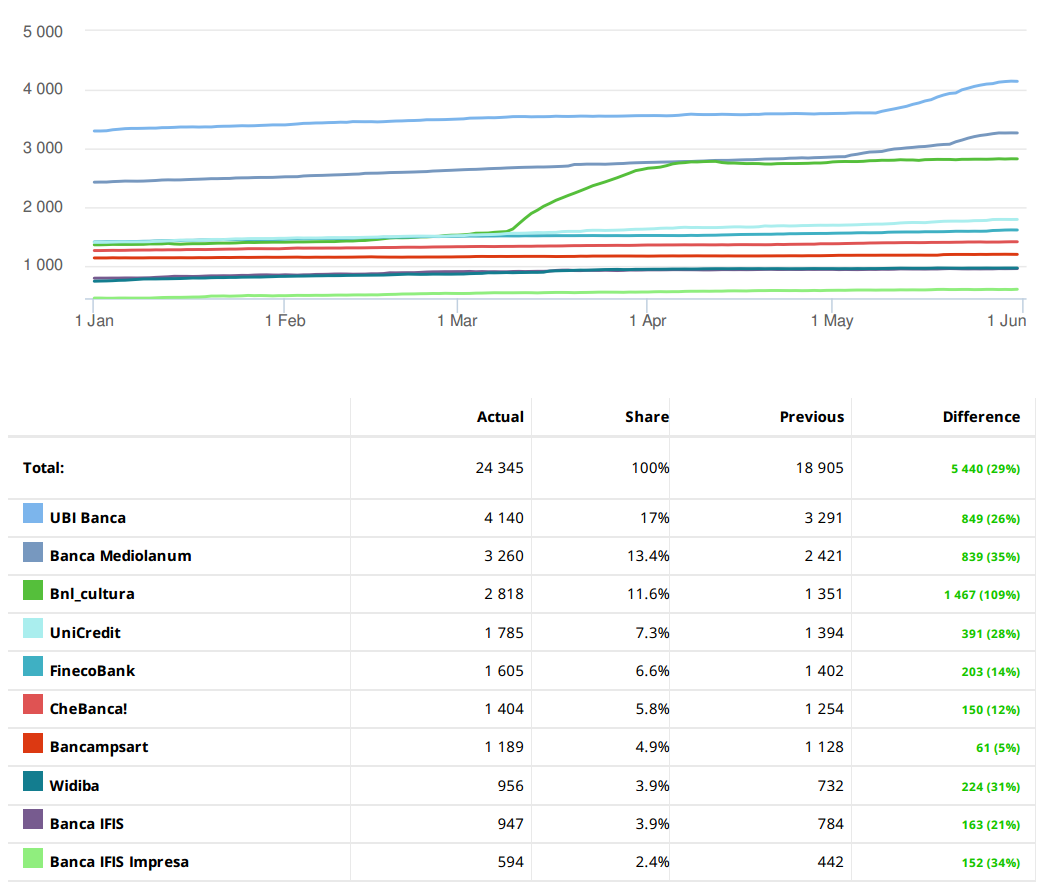Select the Banca IFIS Impresa row label

(119, 862)
